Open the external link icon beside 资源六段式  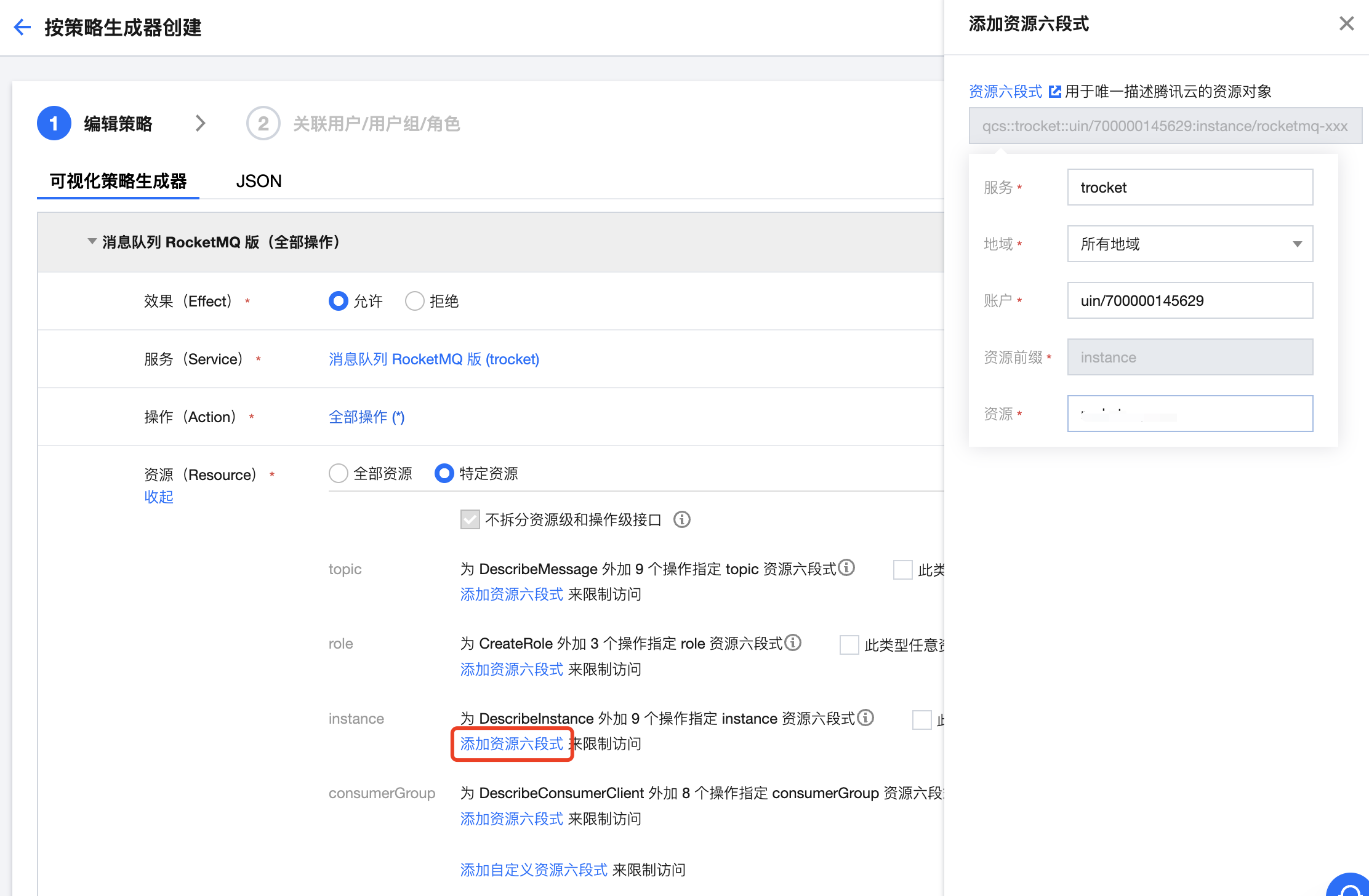[x=1054, y=92]
